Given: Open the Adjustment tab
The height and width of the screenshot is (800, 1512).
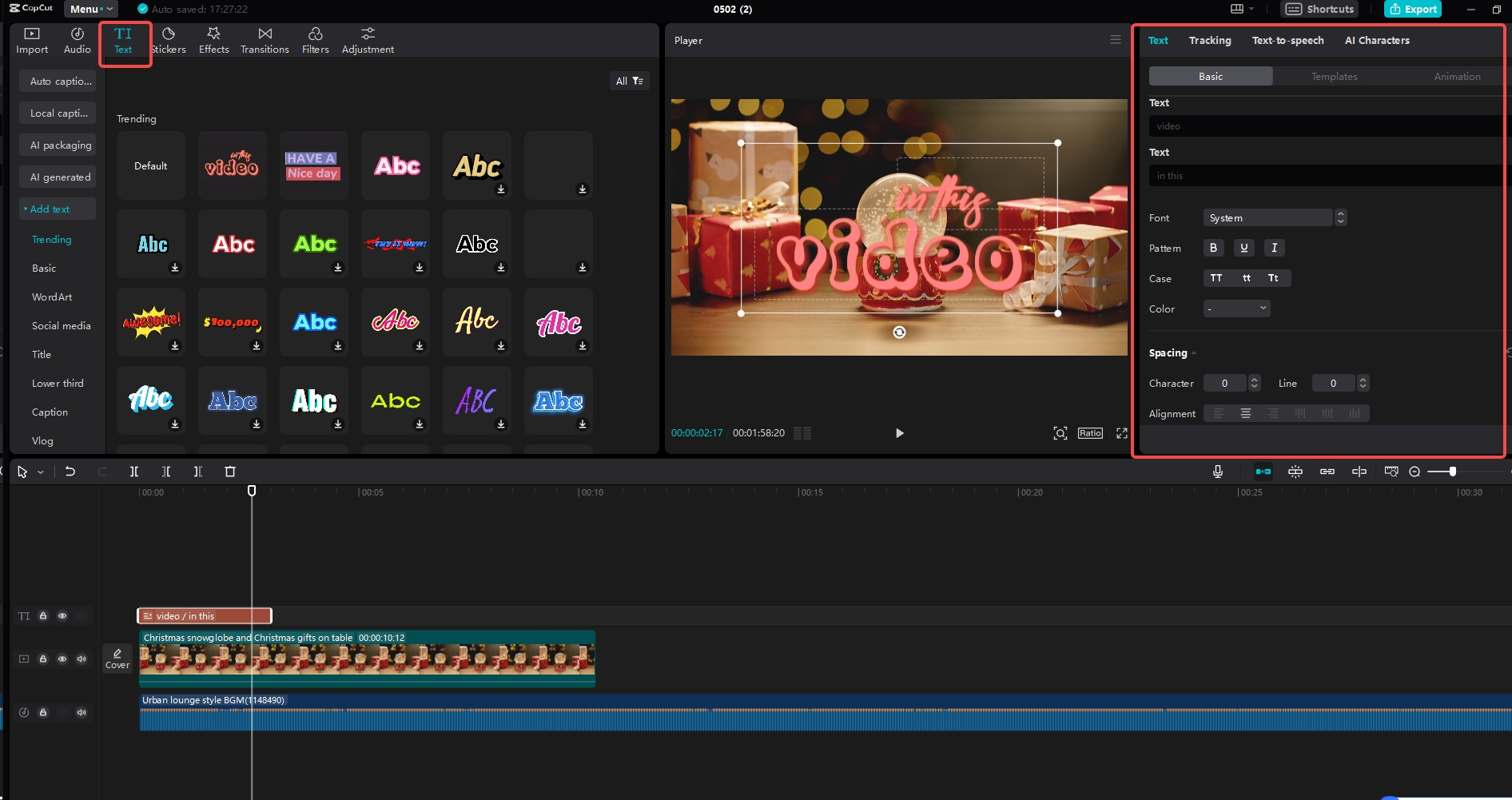Looking at the screenshot, I should tap(368, 41).
